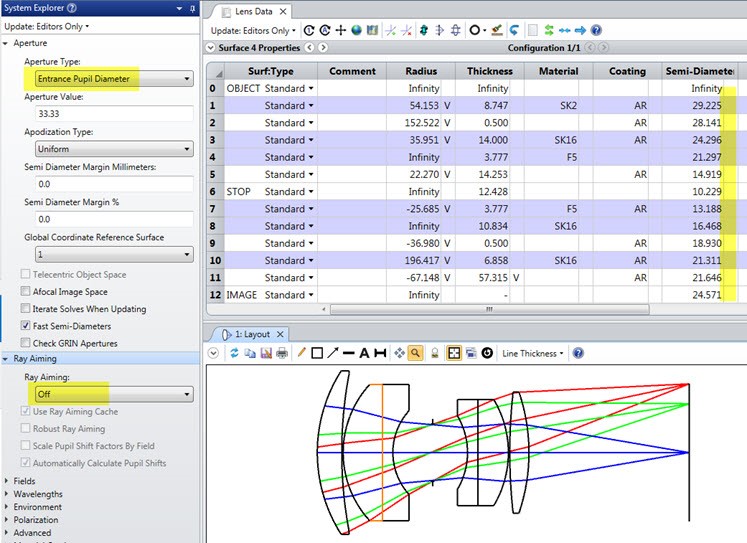Screen dimensions: 747x543
Task: Click the Update All (A) icon in Lens Data toolbar
Action: [325, 30]
